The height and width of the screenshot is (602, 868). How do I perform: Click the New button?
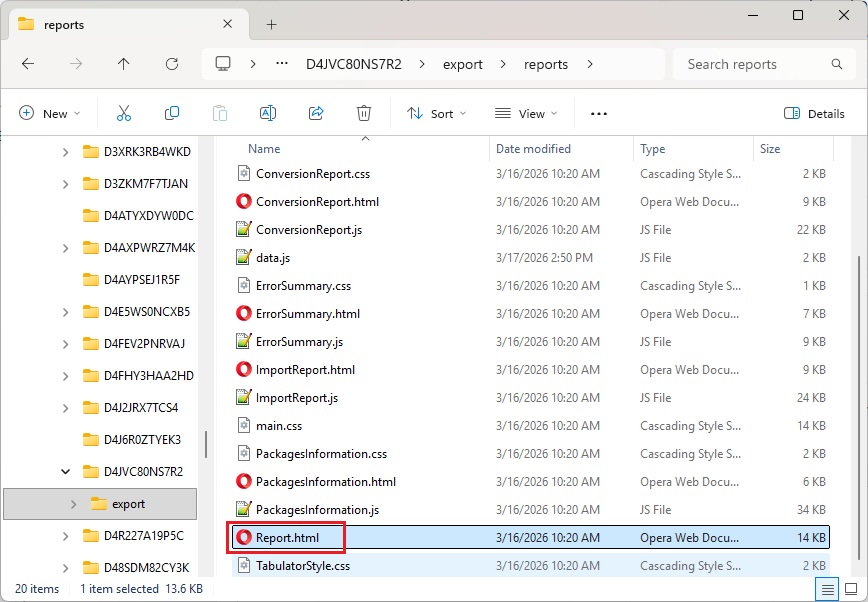(x=49, y=114)
